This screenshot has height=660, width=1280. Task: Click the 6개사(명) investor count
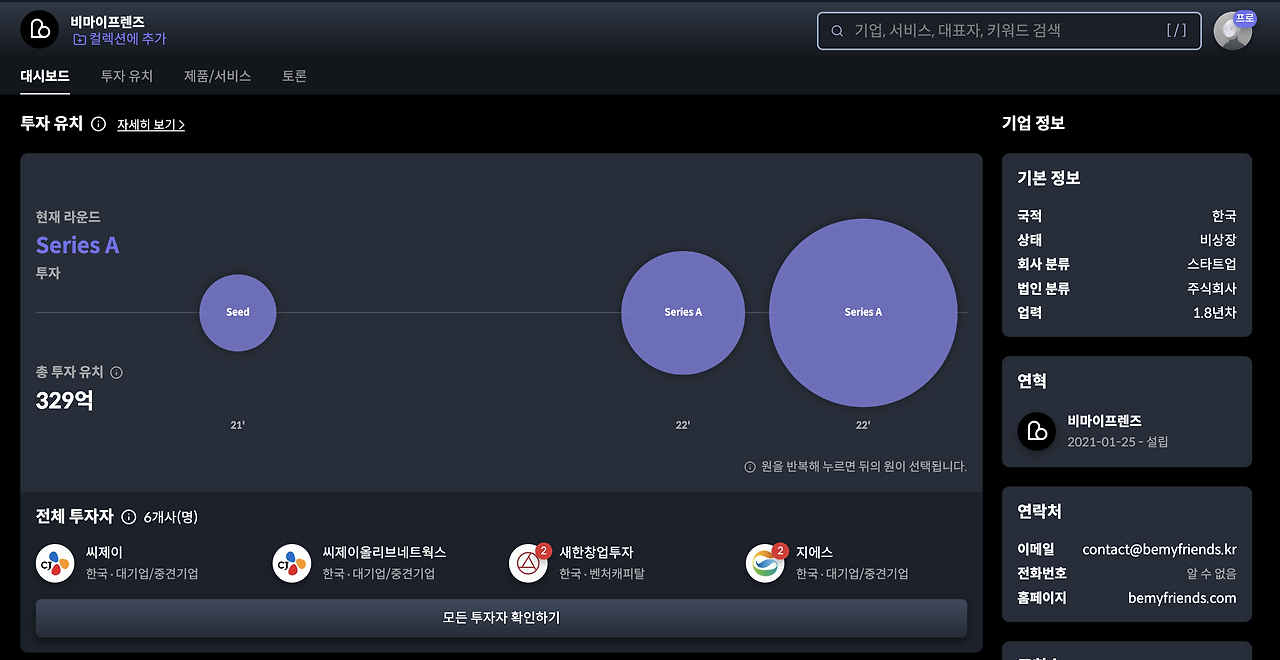point(171,517)
